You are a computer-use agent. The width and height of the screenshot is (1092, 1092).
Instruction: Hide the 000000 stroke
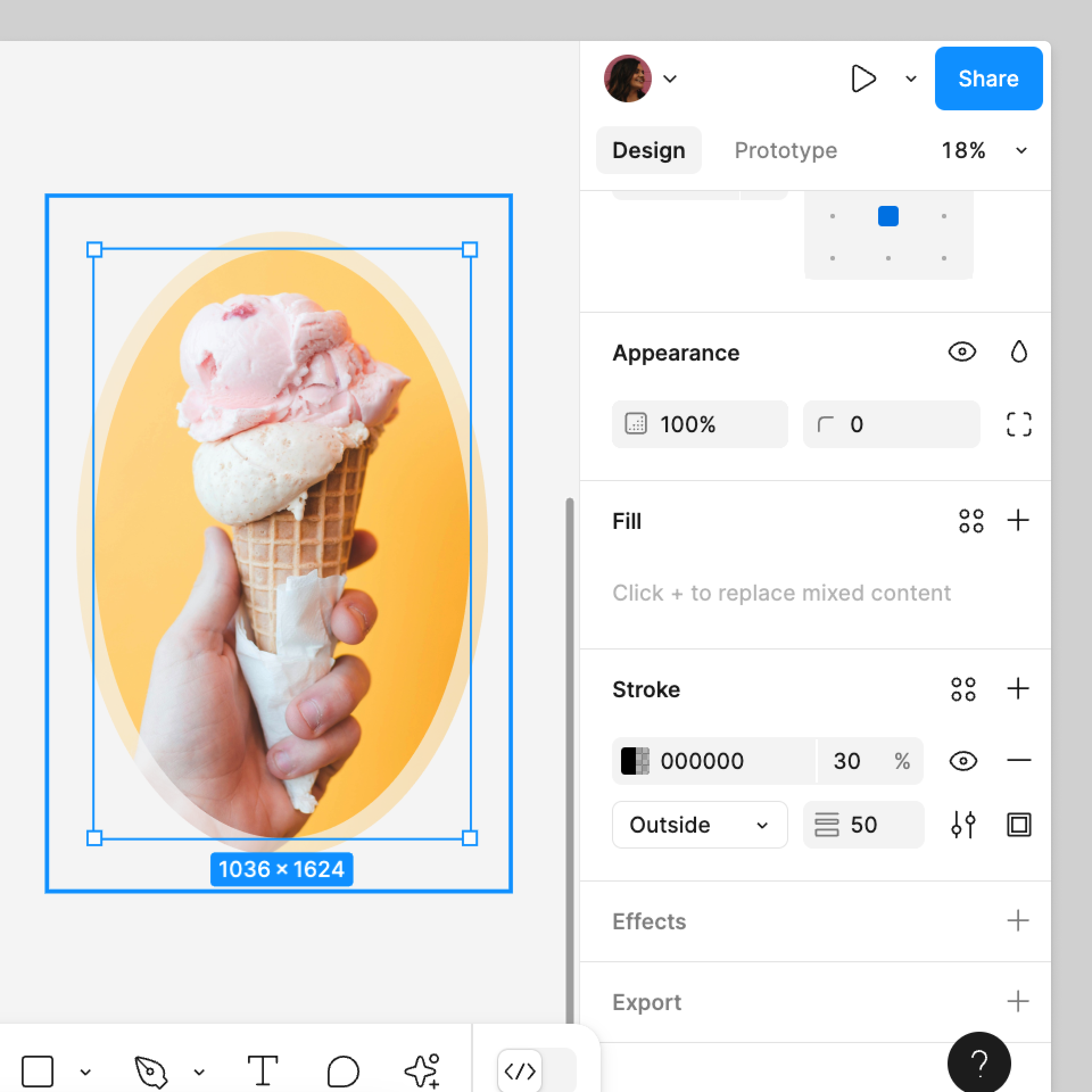point(963,761)
